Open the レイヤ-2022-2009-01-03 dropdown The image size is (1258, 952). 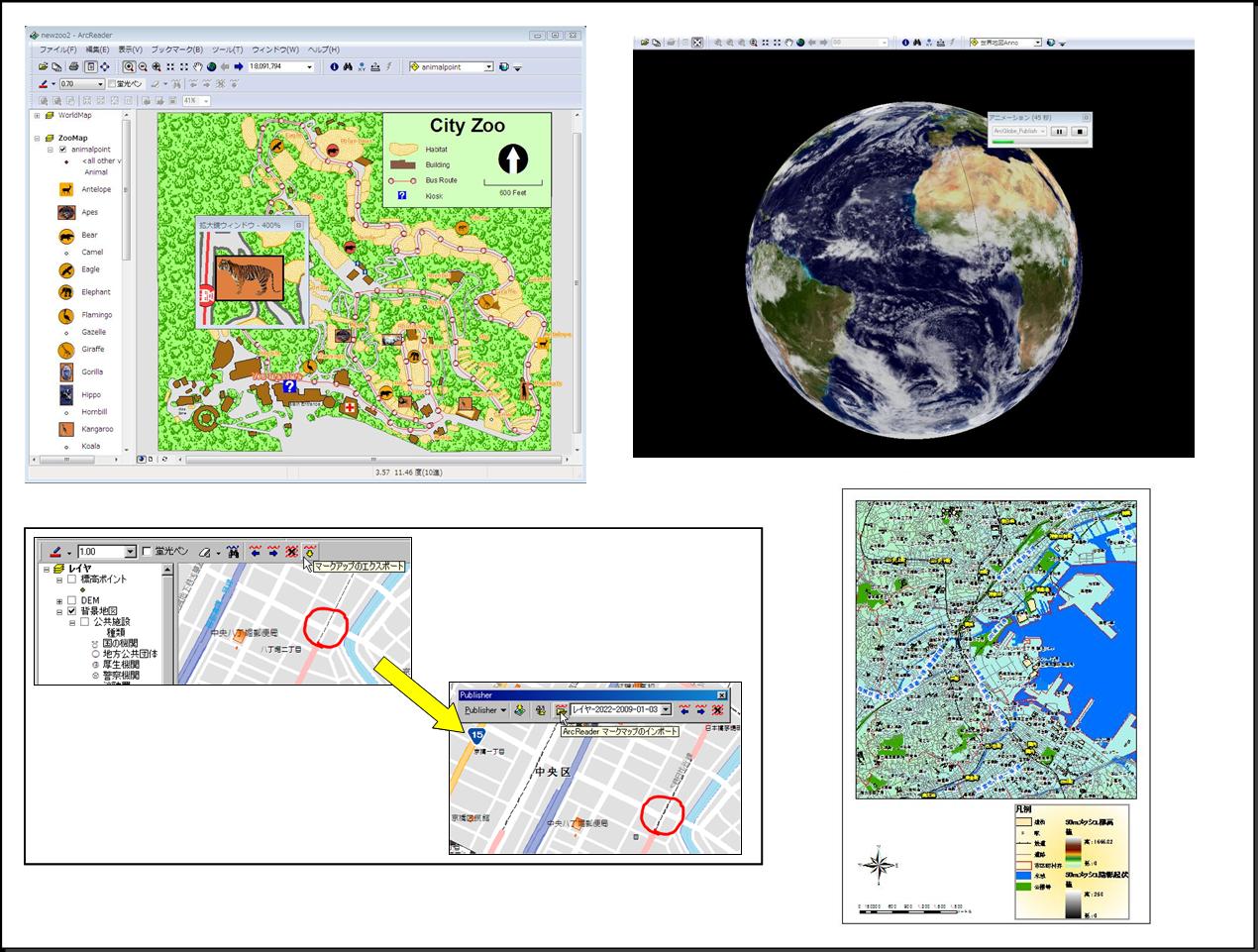(666, 710)
